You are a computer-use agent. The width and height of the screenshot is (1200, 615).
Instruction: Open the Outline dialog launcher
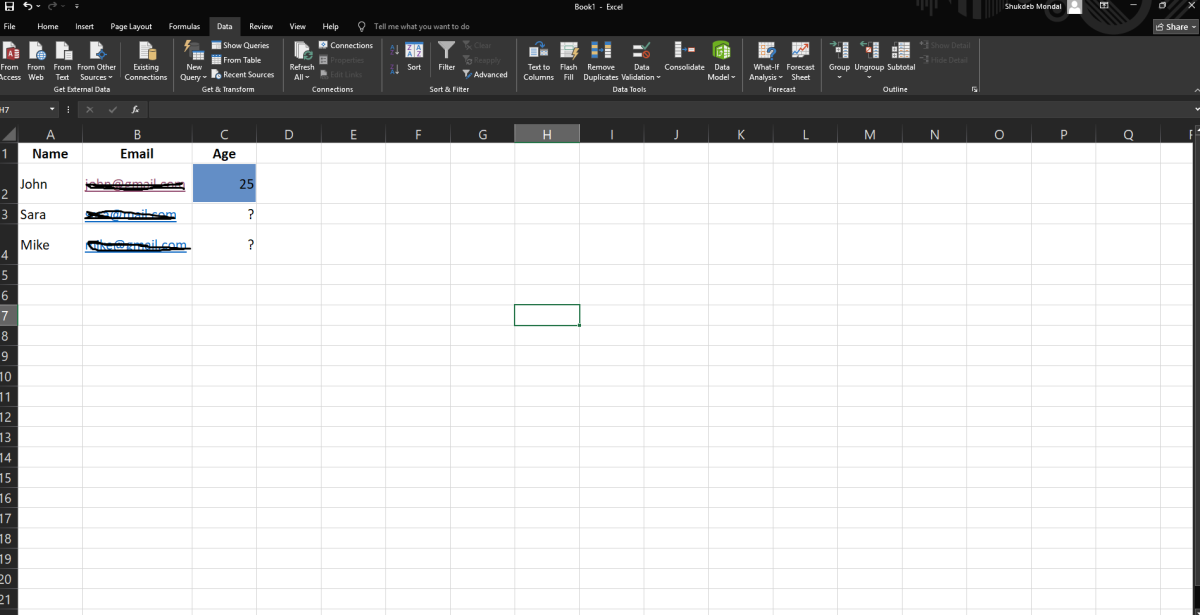click(x=975, y=90)
